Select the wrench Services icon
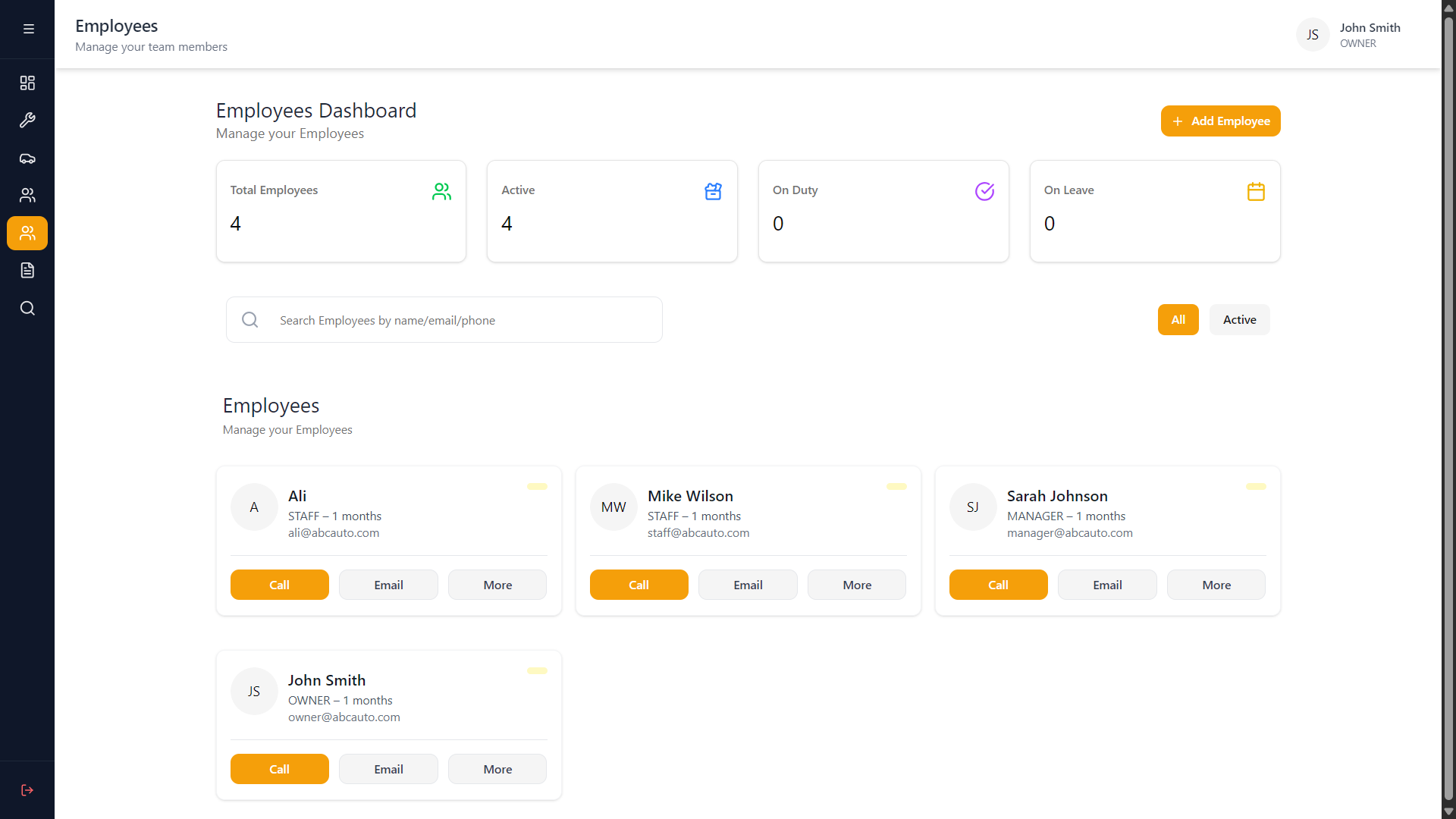This screenshot has width=1456, height=819. point(27,120)
